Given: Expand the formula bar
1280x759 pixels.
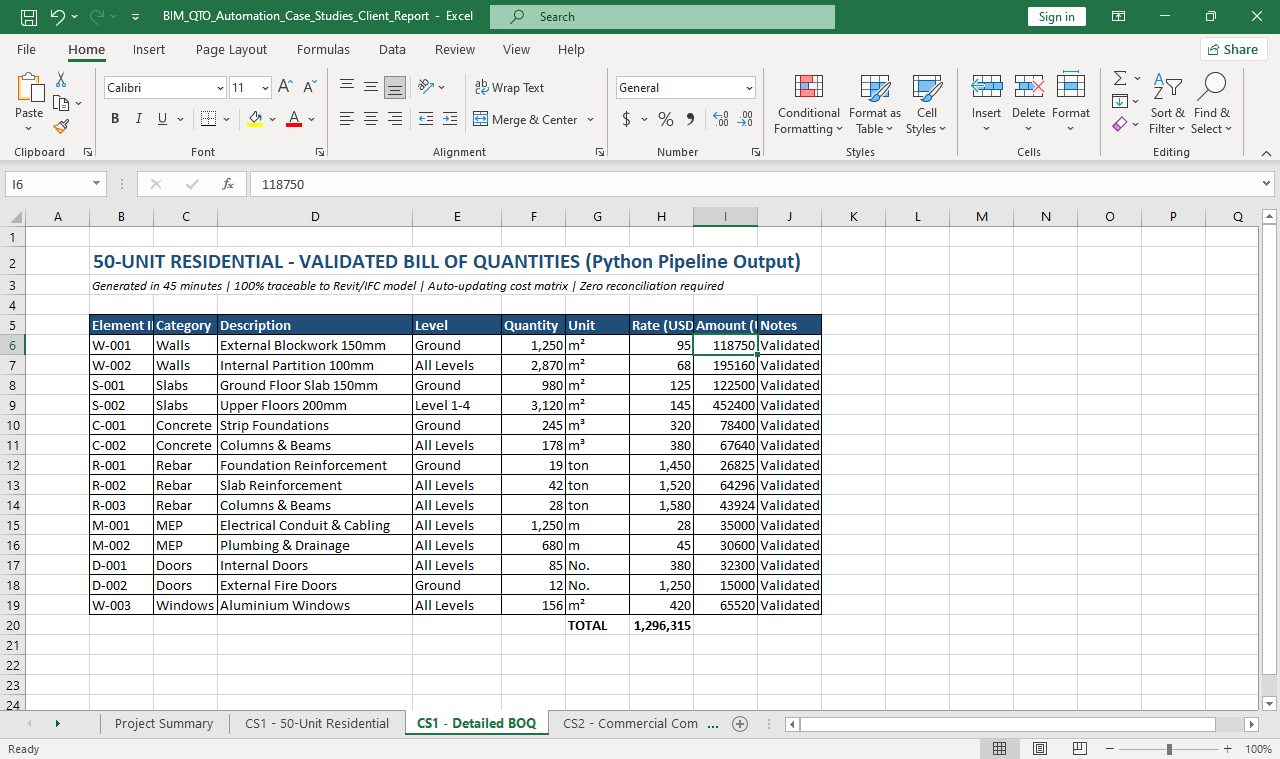Looking at the screenshot, I should click(x=1267, y=184).
